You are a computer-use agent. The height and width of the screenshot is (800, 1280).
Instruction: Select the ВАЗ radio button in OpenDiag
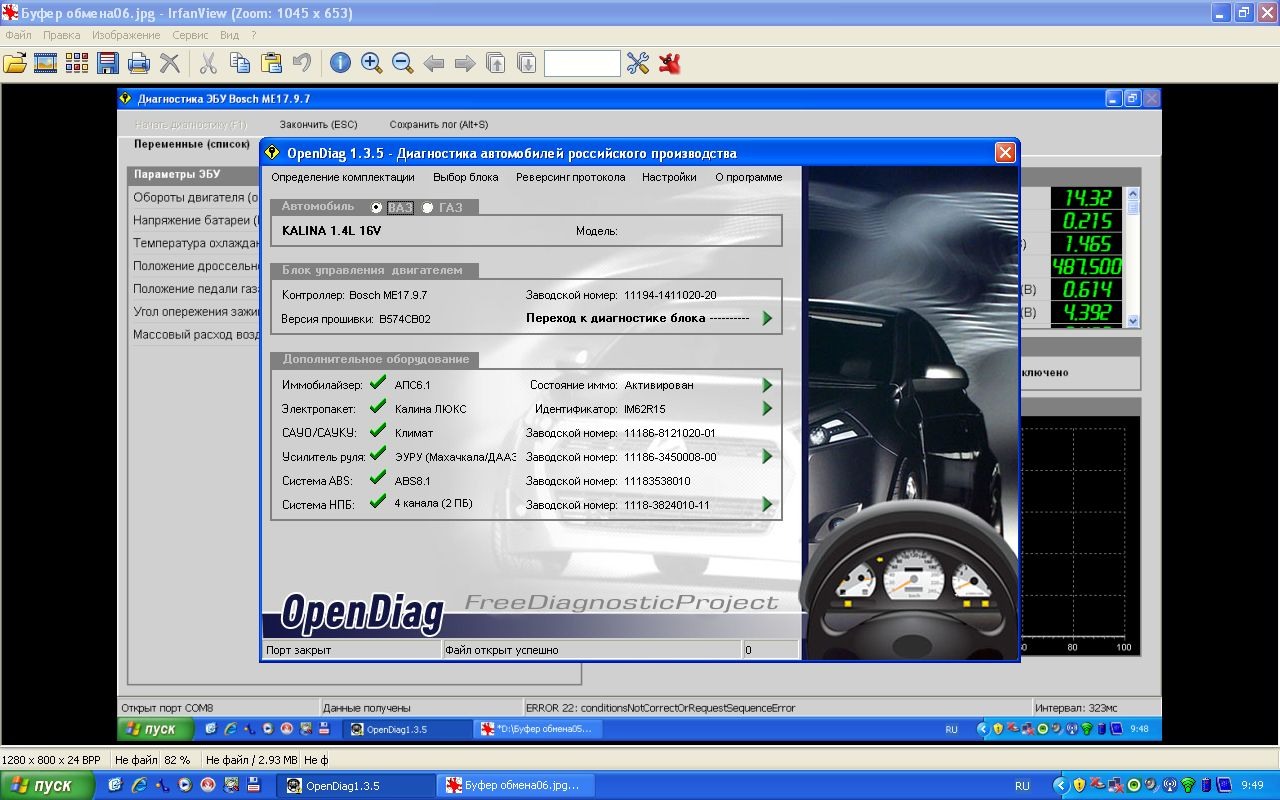(x=376, y=207)
